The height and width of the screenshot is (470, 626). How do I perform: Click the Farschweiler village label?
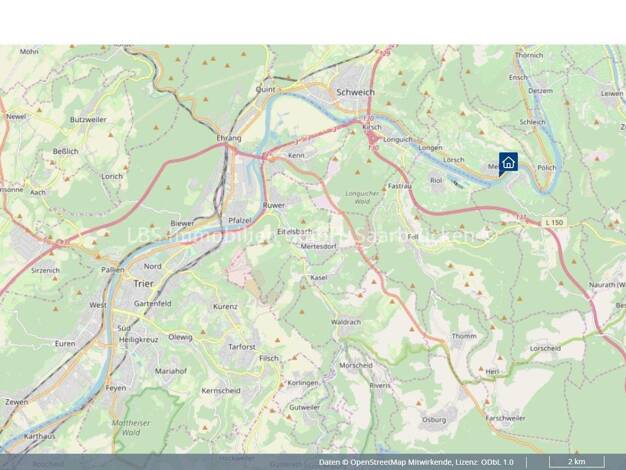click(x=505, y=418)
